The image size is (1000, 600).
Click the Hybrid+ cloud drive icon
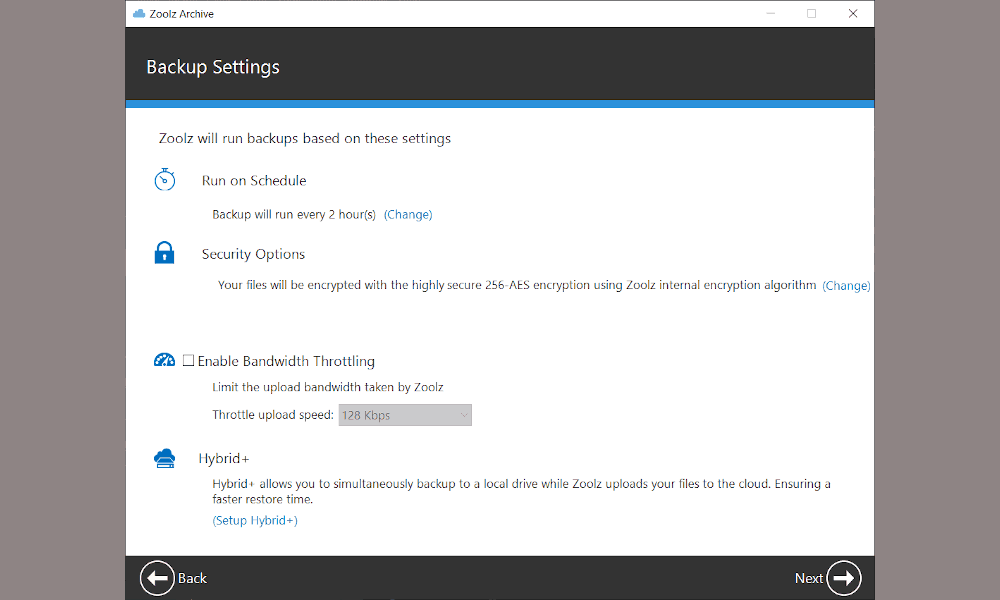point(165,458)
